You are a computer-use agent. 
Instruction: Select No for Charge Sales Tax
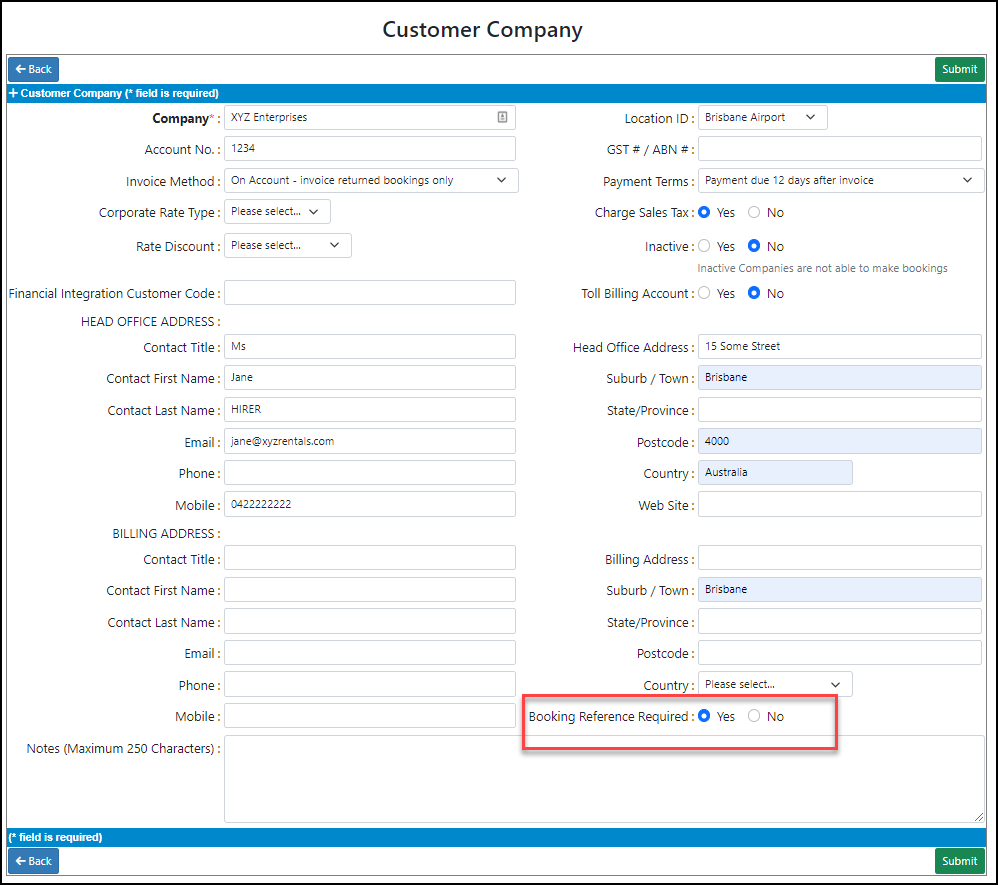(754, 212)
